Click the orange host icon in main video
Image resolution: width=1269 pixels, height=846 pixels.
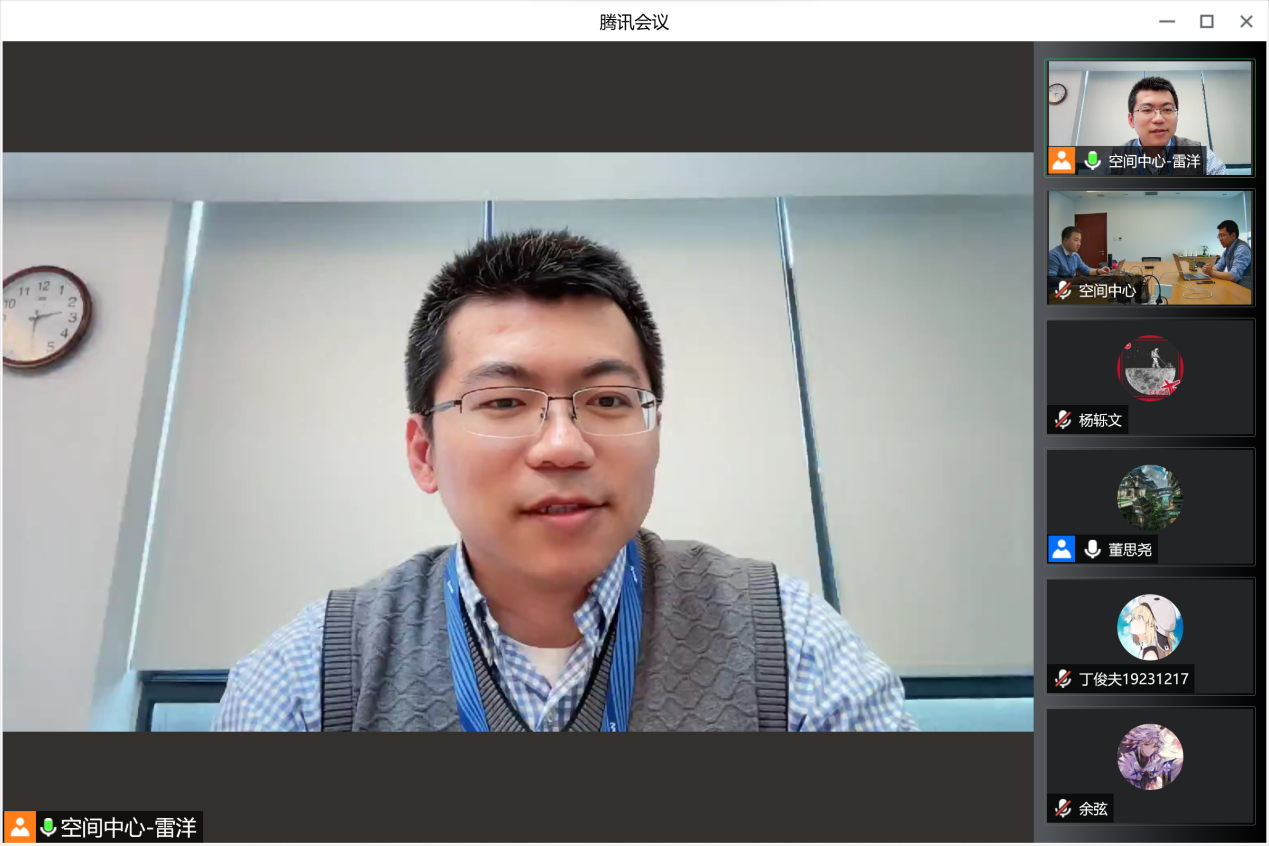[x=19, y=827]
